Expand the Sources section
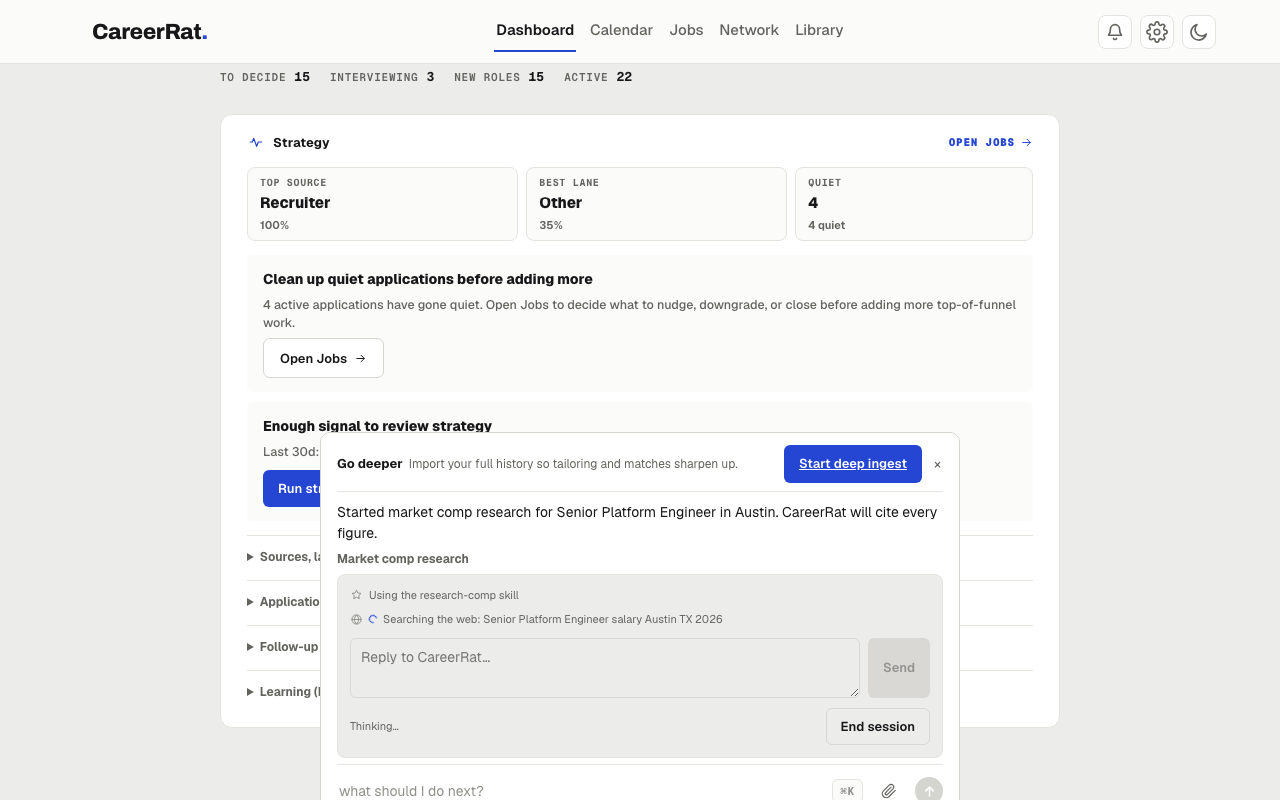The image size is (1280, 800). point(284,557)
